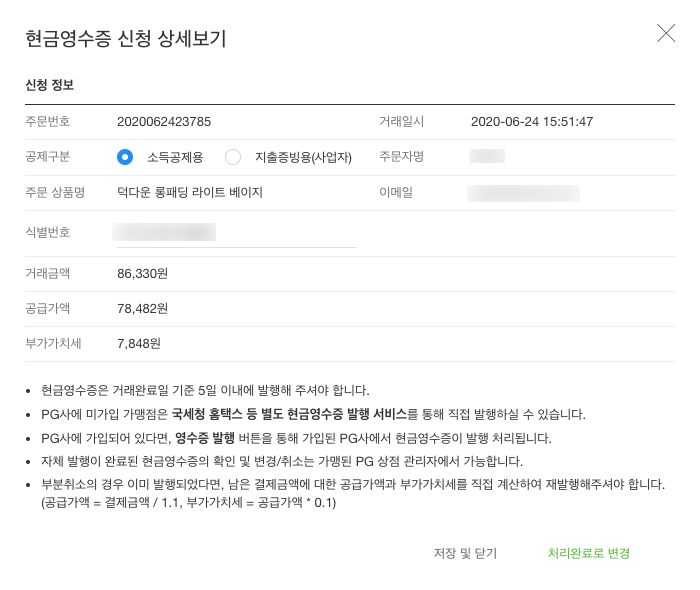Image resolution: width=700 pixels, height=590 pixels.
Task: Click the blurred 주문자명 value
Action: click(x=487, y=156)
